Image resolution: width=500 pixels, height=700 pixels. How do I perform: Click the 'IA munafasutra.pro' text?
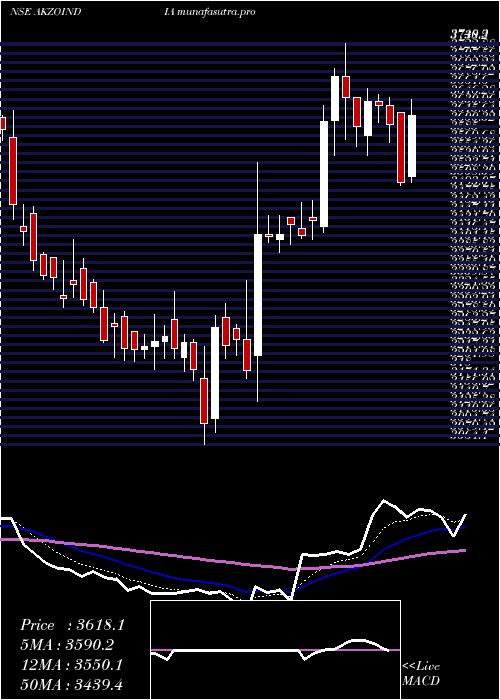pos(209,12)
